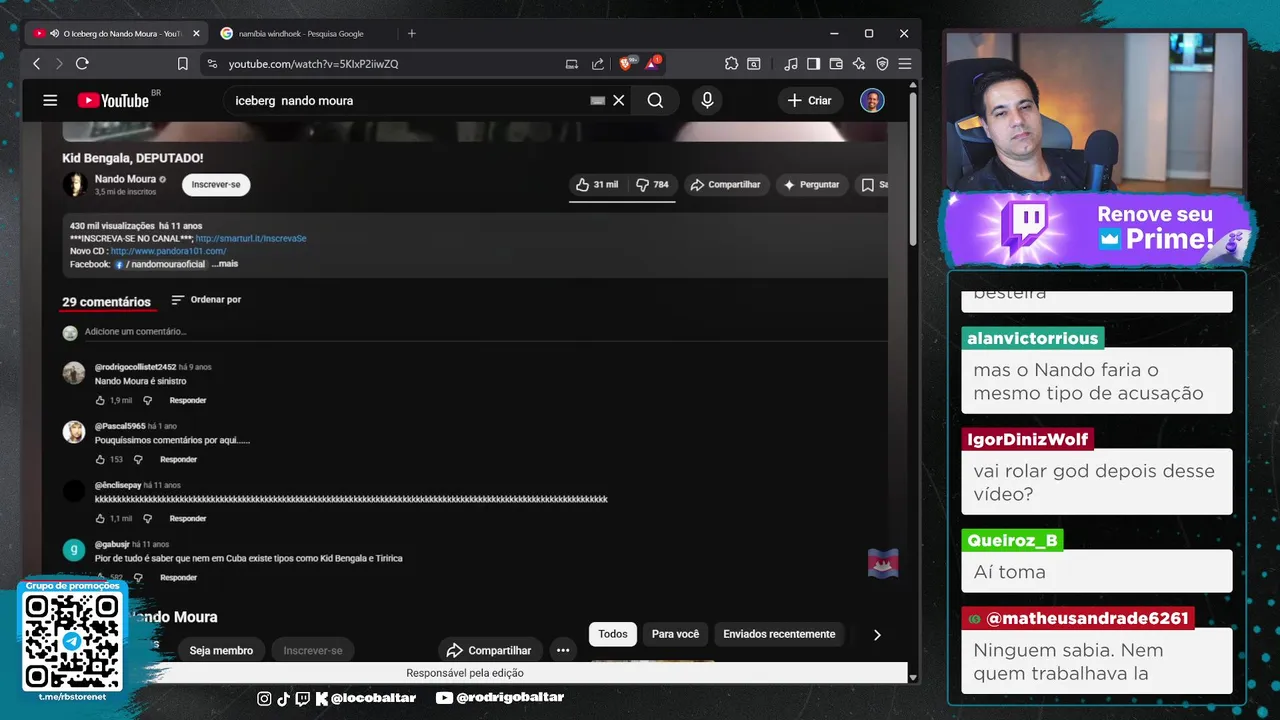The image size is (1280, 720).
Task: Select the Todos filter chip
Action: pyautogui.click(x=613, y=634)
